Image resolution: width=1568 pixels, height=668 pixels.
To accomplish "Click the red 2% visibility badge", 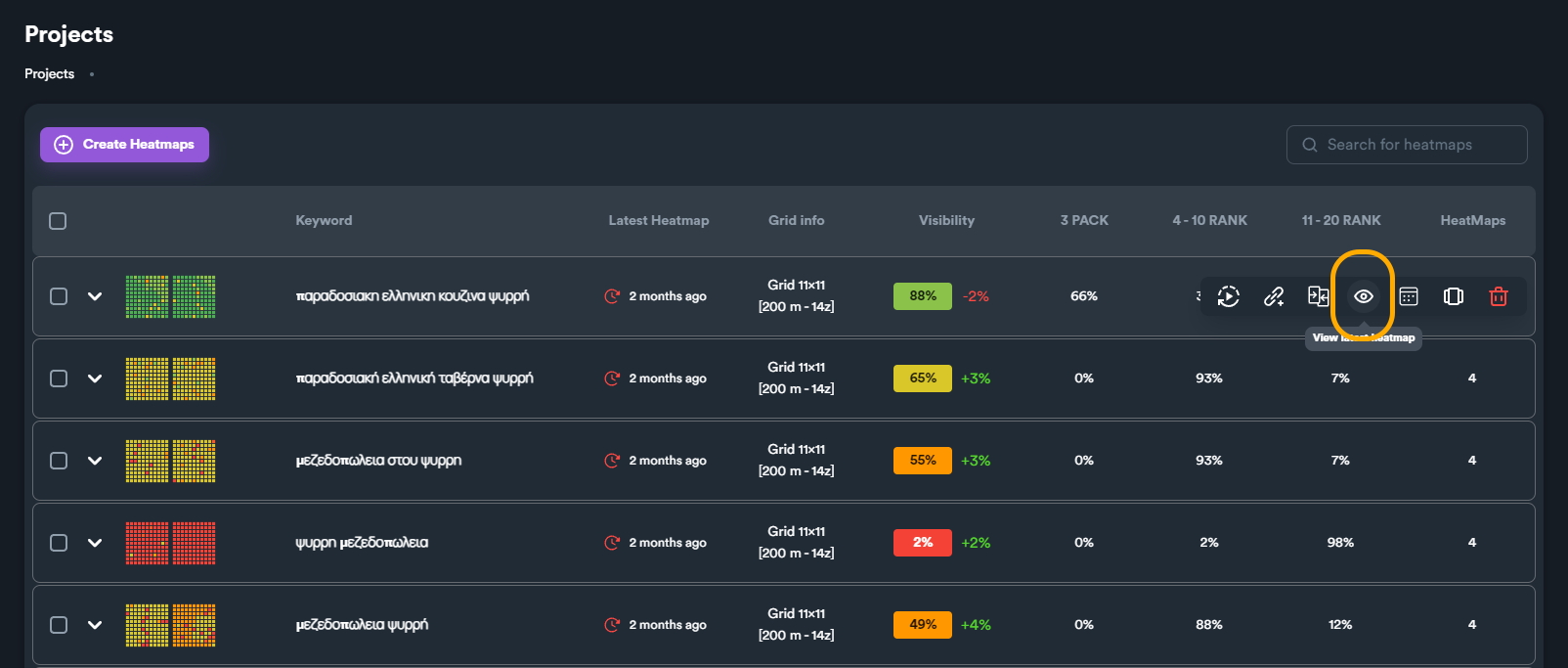I will [x=923, y=543].
